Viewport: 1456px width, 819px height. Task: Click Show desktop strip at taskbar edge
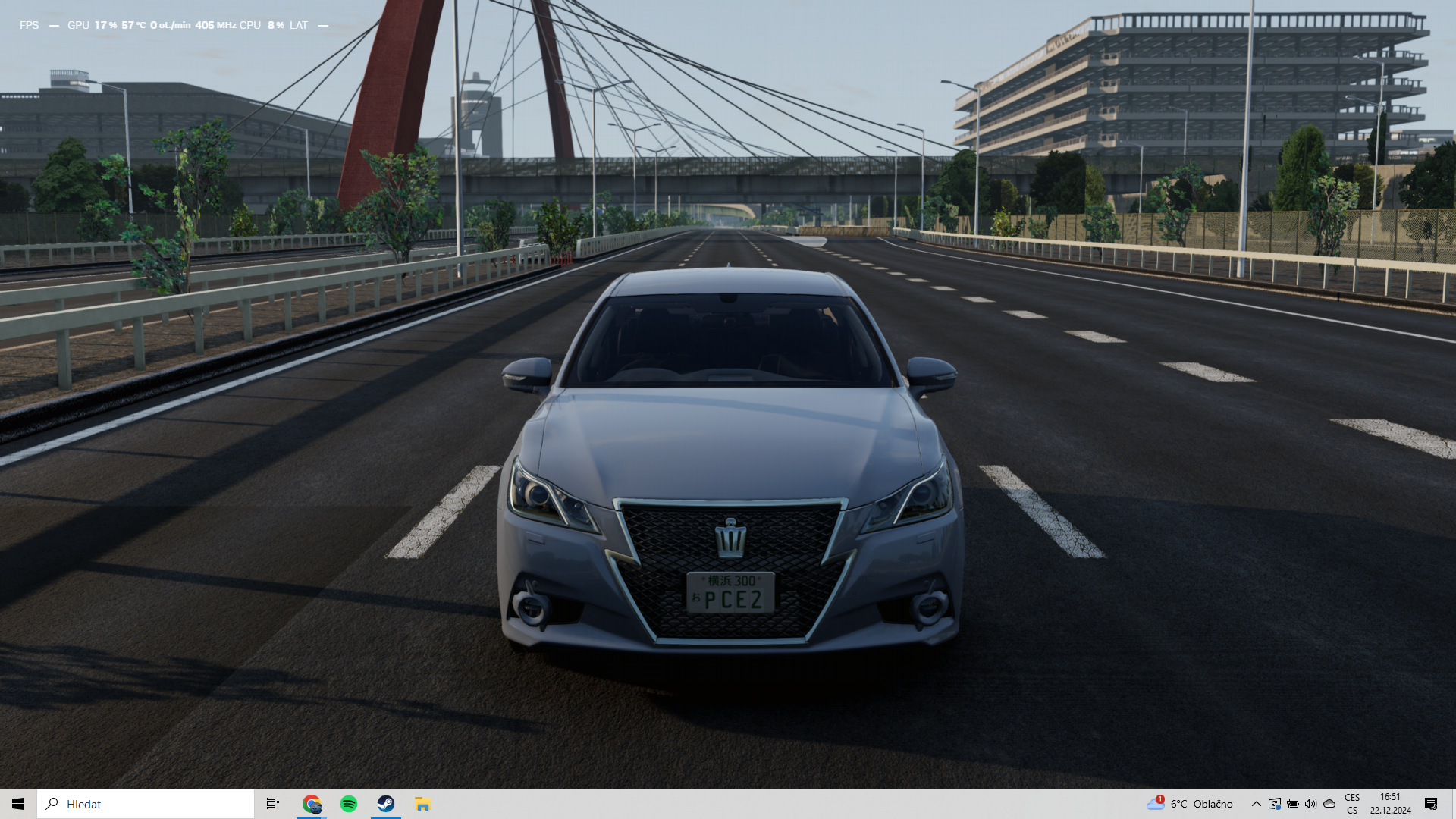tap(1454, 804)
